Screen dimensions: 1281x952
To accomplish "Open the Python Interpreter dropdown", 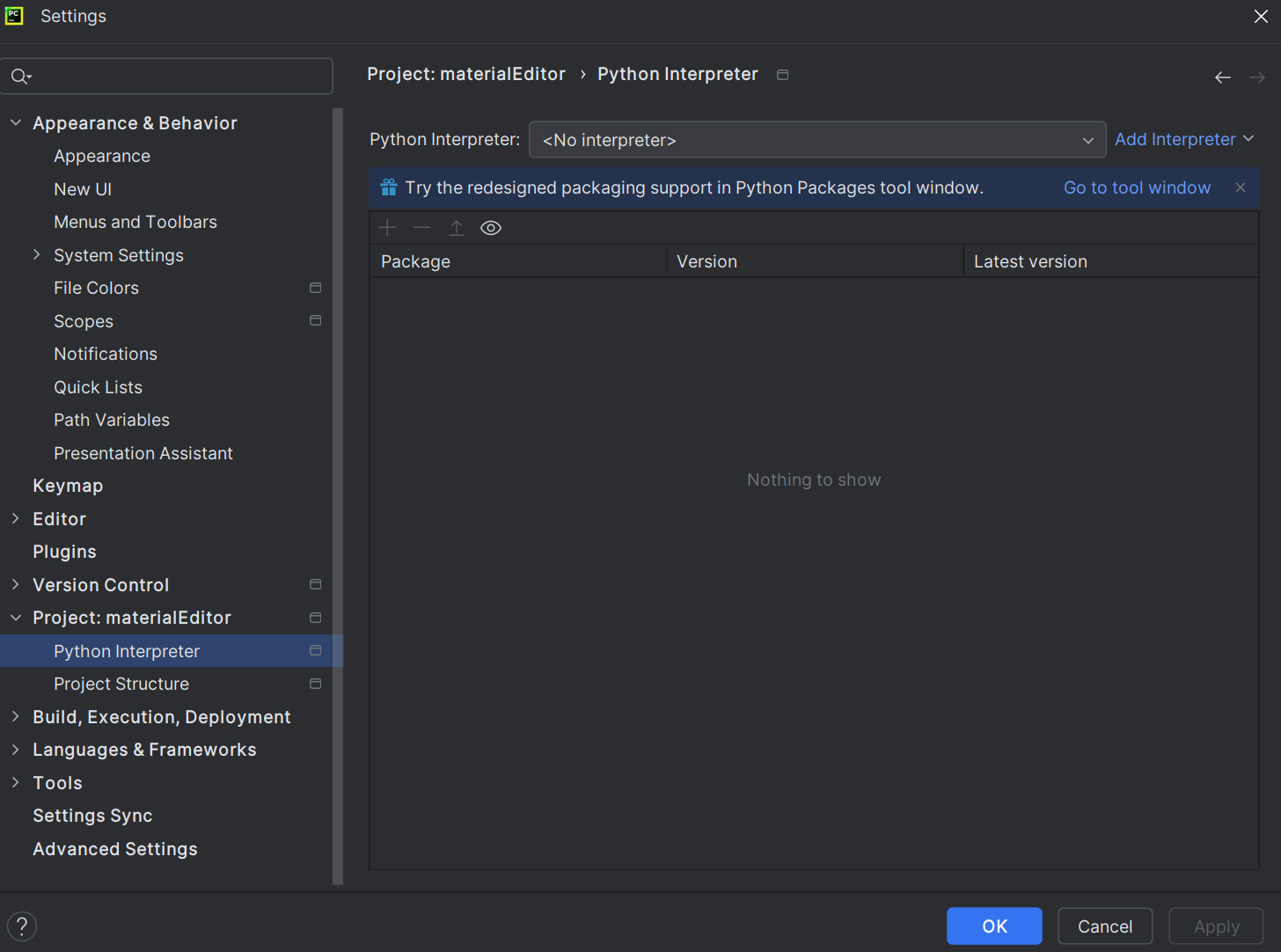I will [817, 140].
